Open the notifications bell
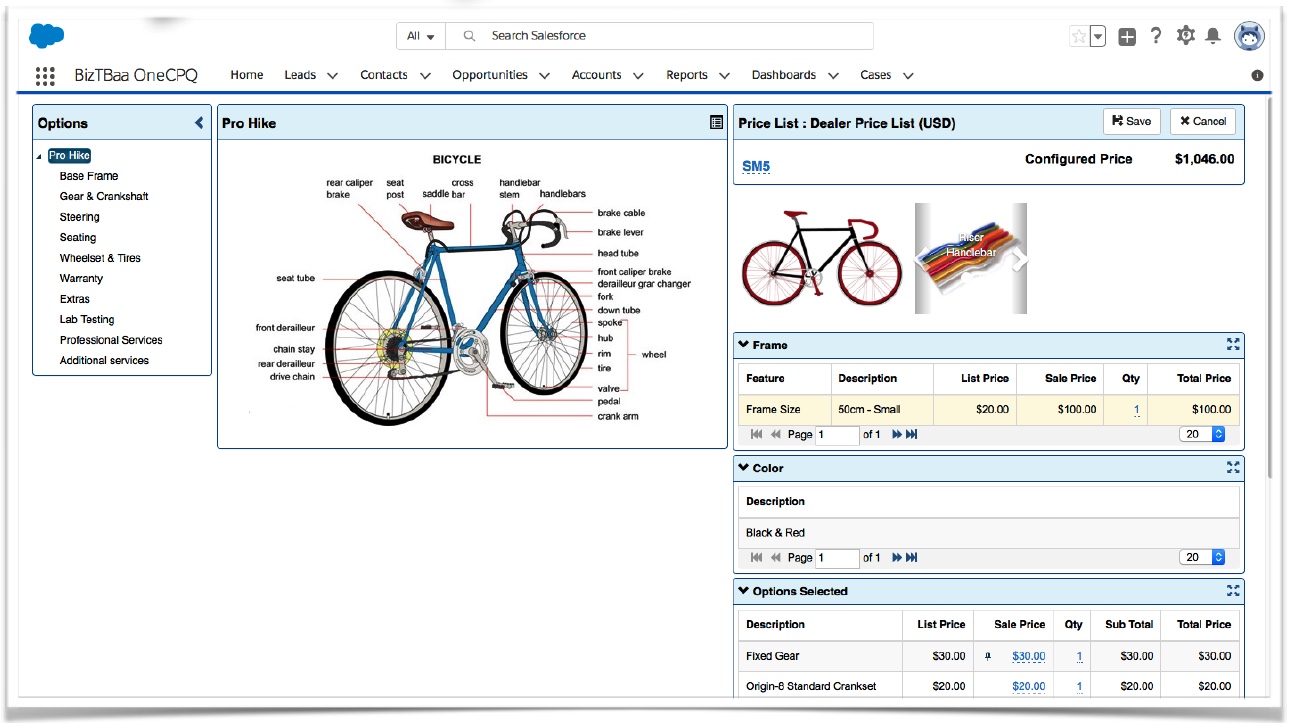 [1213, 36]
